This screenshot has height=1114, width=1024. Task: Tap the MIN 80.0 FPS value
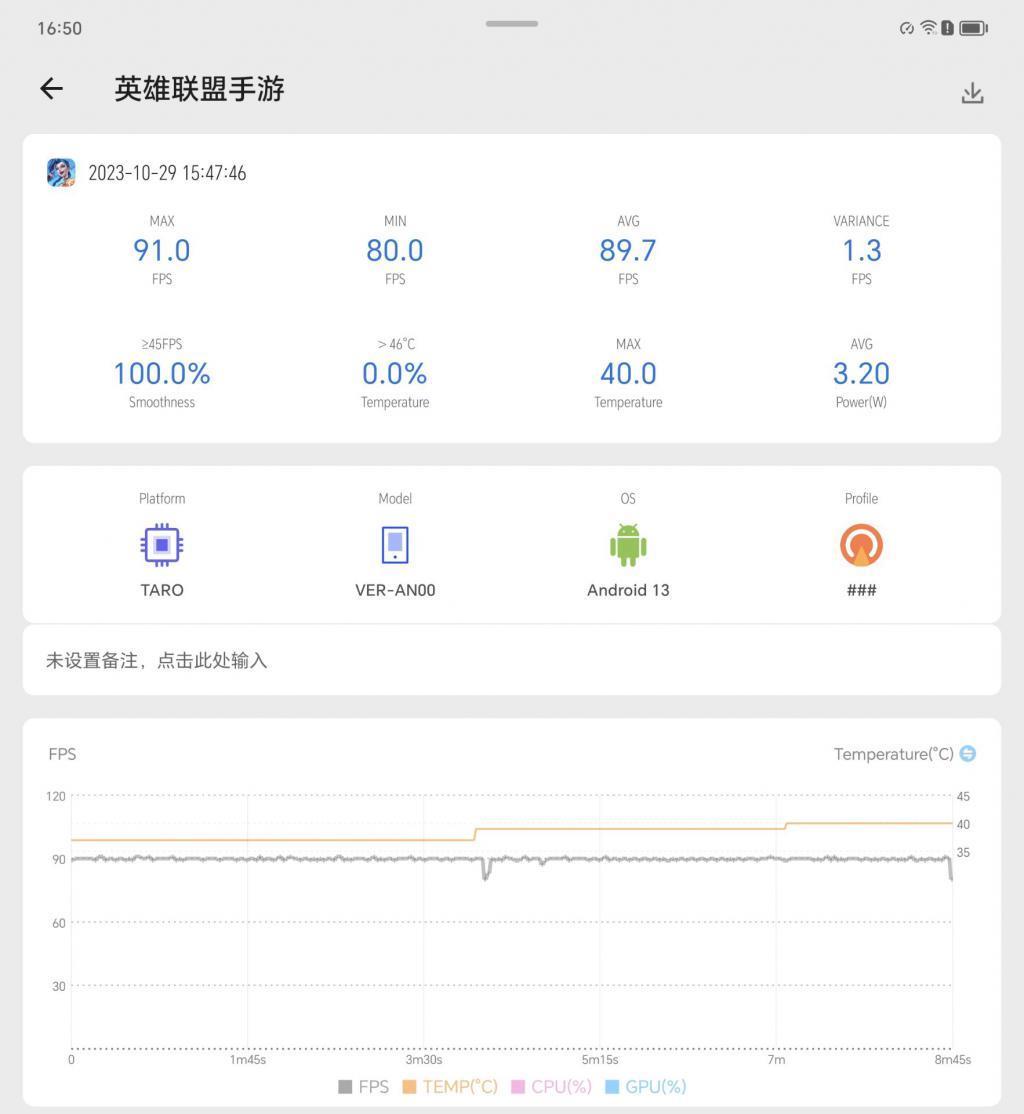pos(395,251)
